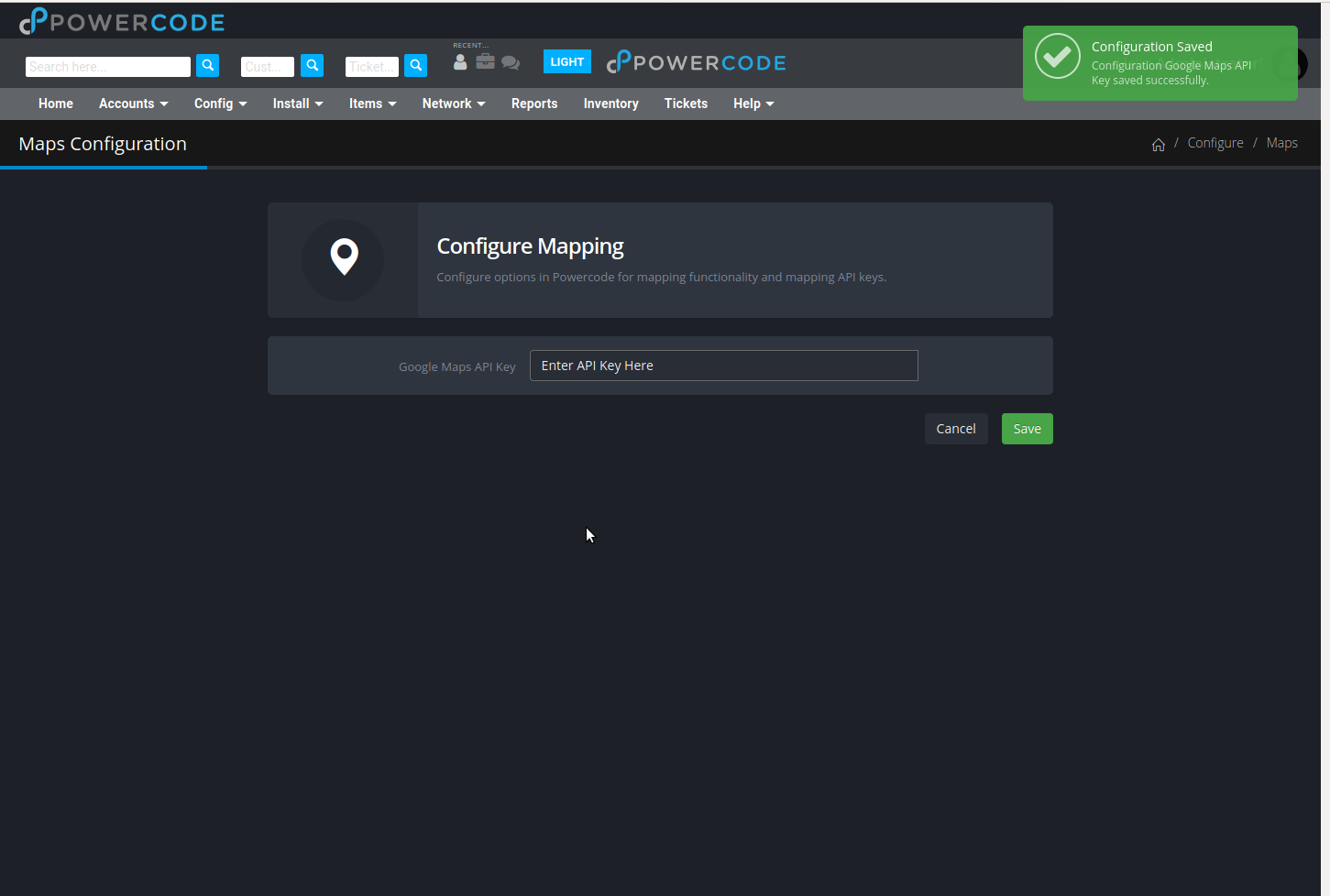
Task: Expand the Help dropdown menu
Action: tap(753, 104)
